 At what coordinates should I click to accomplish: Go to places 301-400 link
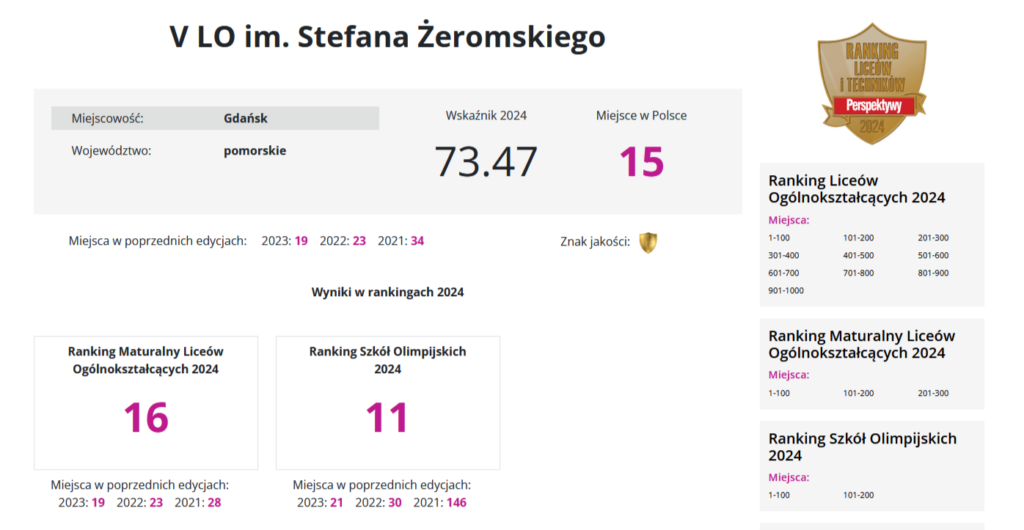(783, 255)
